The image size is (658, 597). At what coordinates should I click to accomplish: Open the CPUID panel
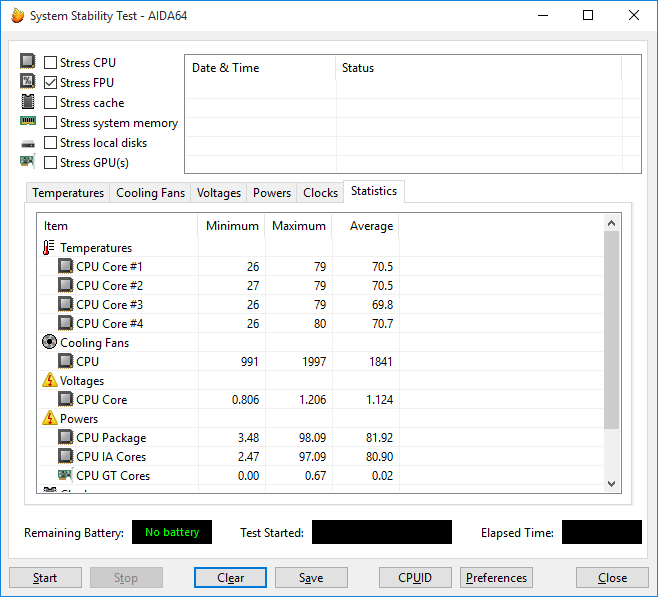pyautogui.click(x=415, y=578)
